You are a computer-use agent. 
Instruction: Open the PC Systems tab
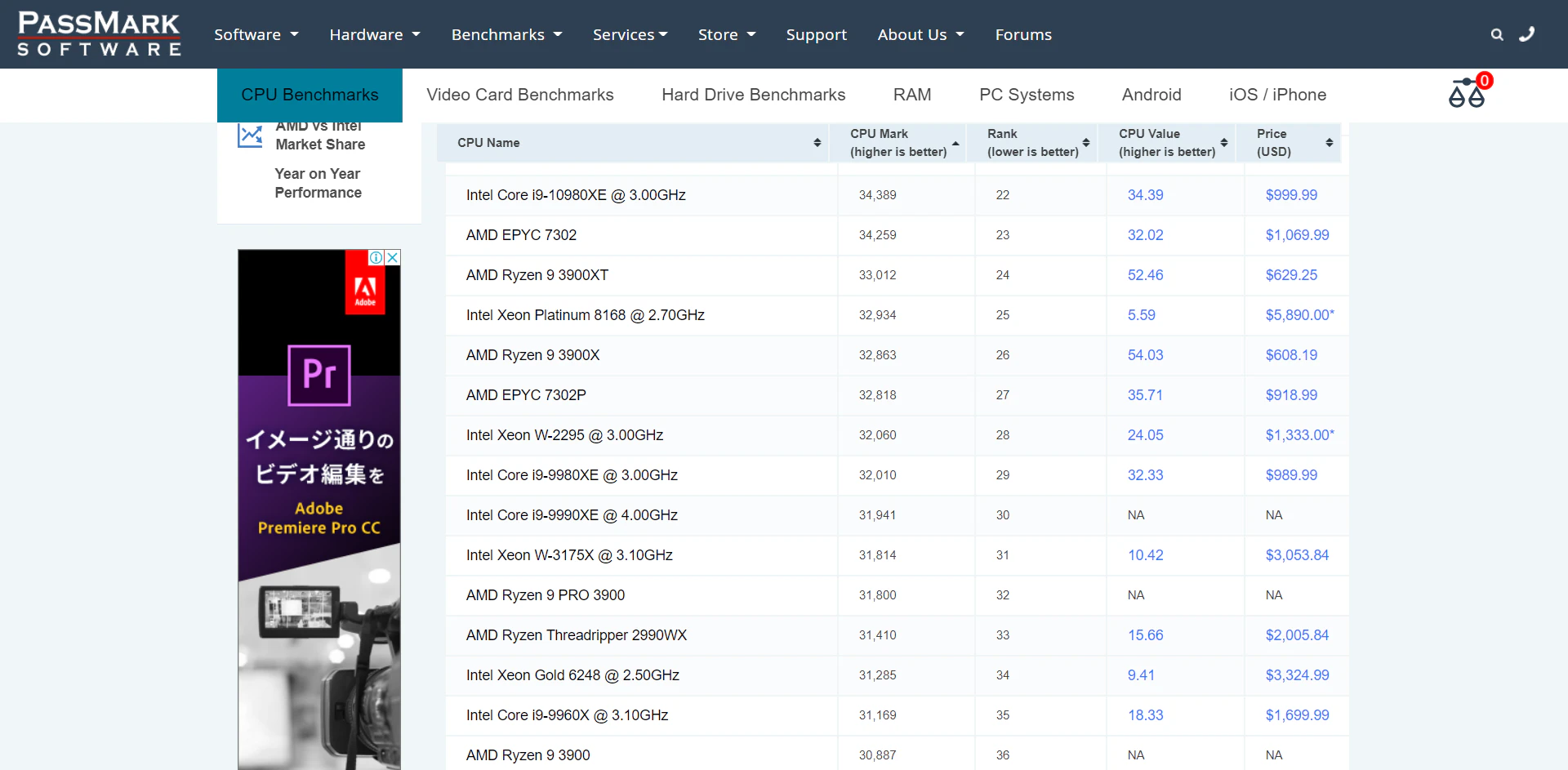[1027, 95]
